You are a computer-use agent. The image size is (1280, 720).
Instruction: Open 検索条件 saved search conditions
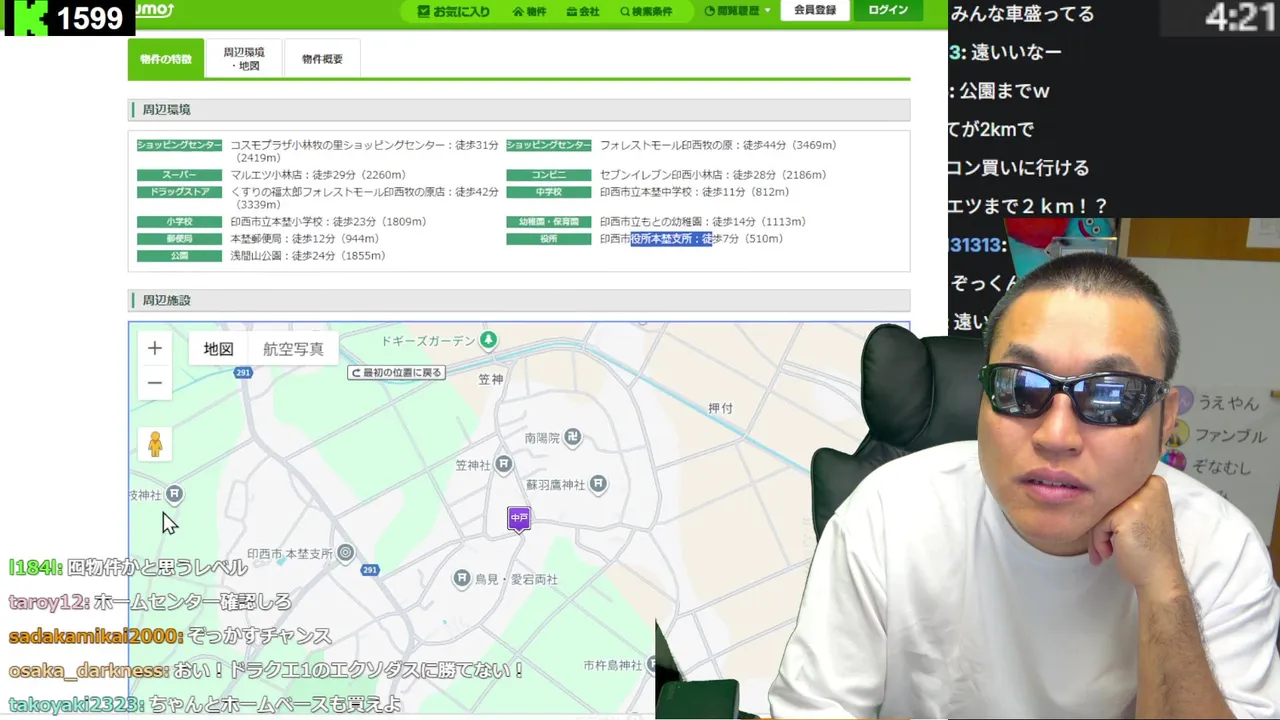[x=646, y=11]
